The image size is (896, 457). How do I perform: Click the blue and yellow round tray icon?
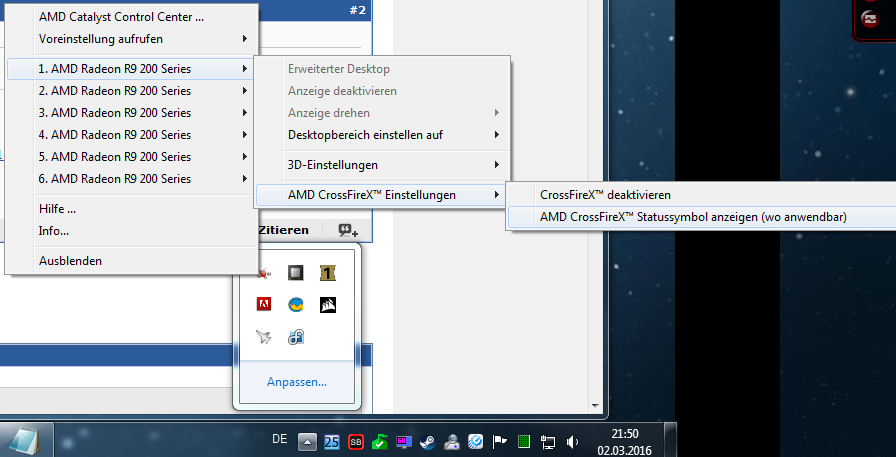tap(295, 304)
